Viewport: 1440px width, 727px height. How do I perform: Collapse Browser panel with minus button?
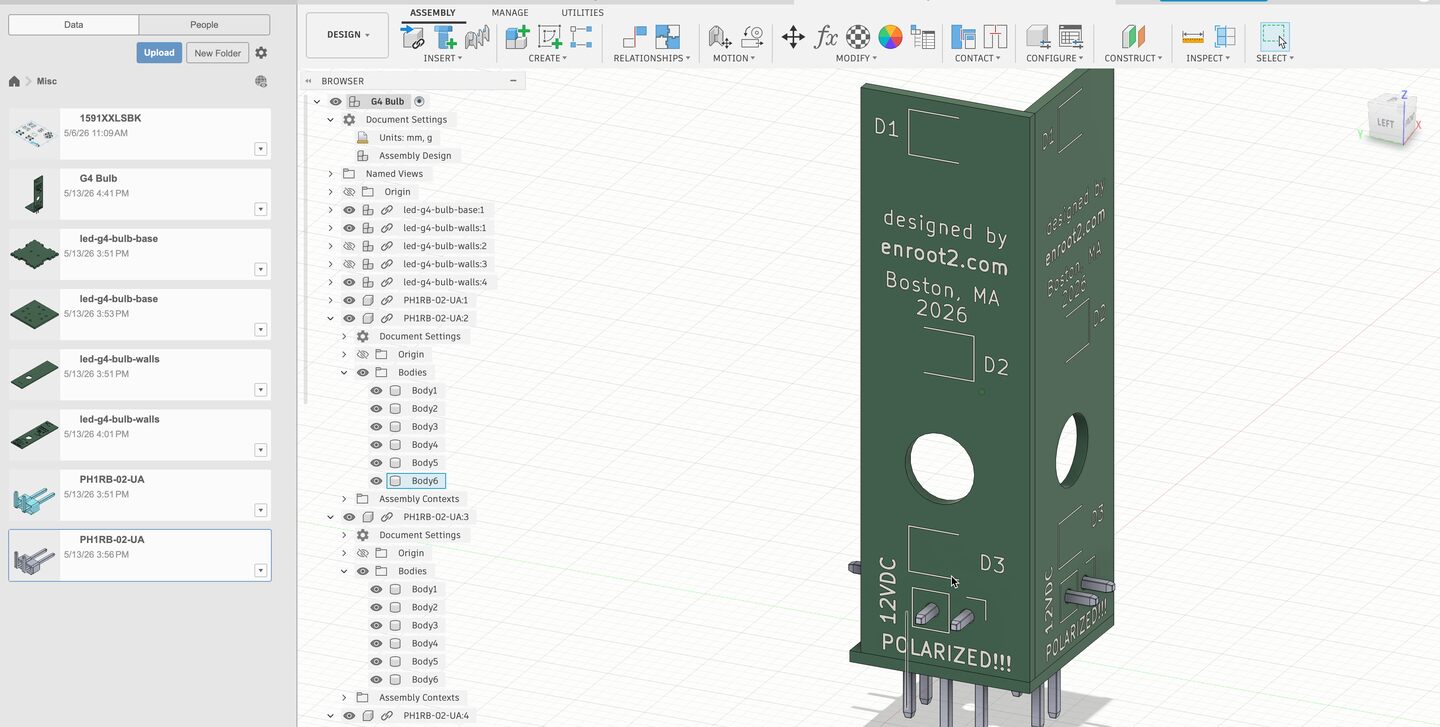[513, 81]
